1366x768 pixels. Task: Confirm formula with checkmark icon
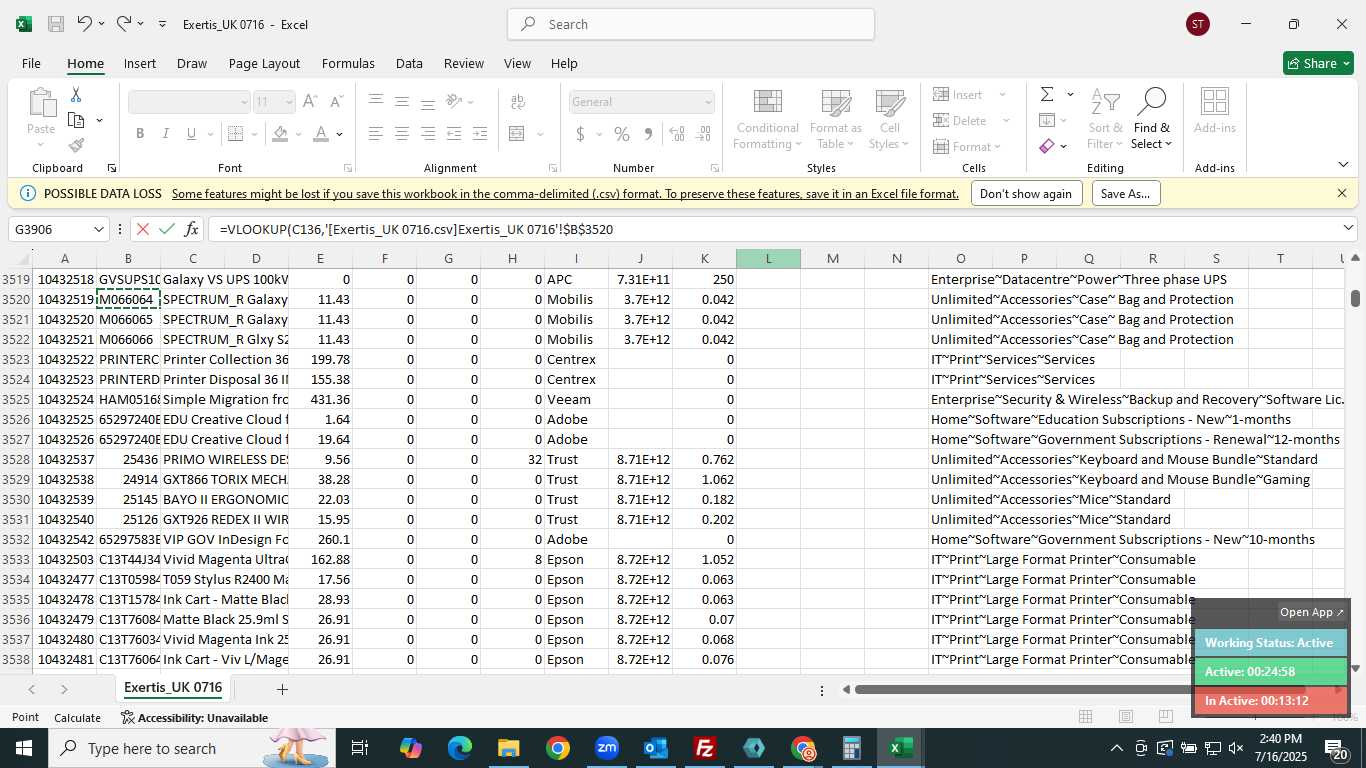point(167,229)
